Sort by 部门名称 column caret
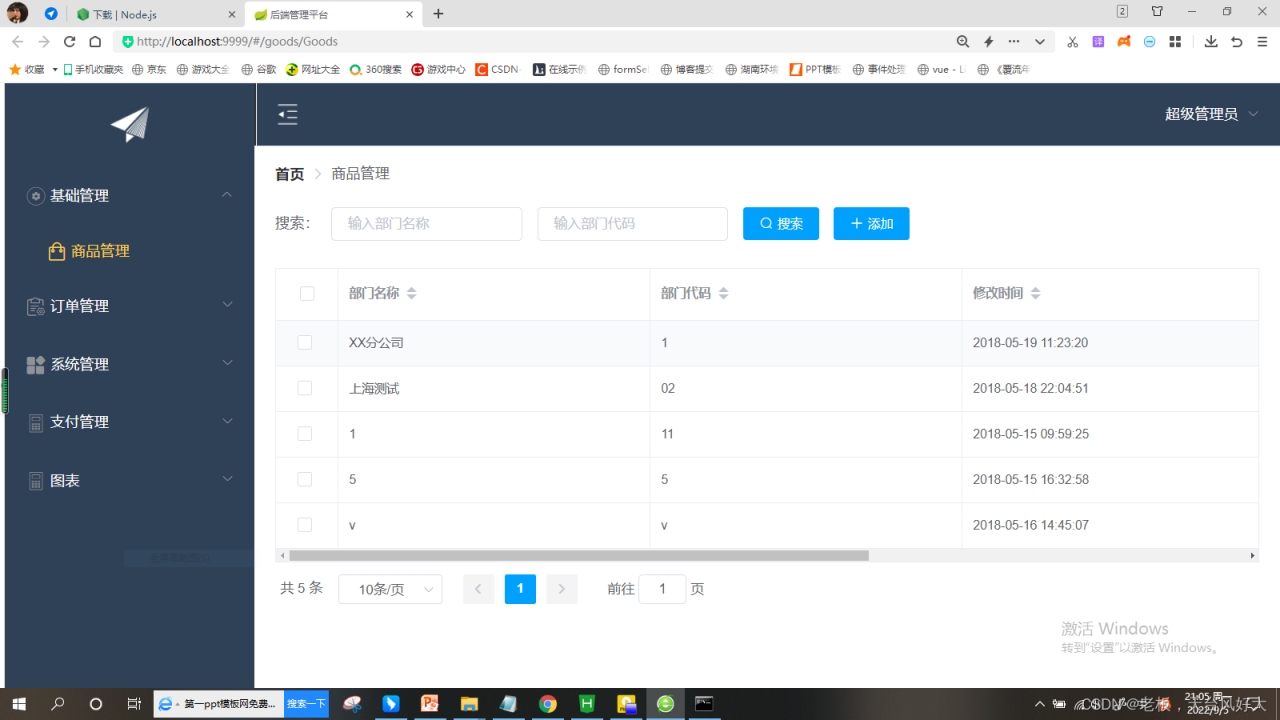The width and height of the screenshot is (1280, 720). pyautogui.click(x=411, y=294)
